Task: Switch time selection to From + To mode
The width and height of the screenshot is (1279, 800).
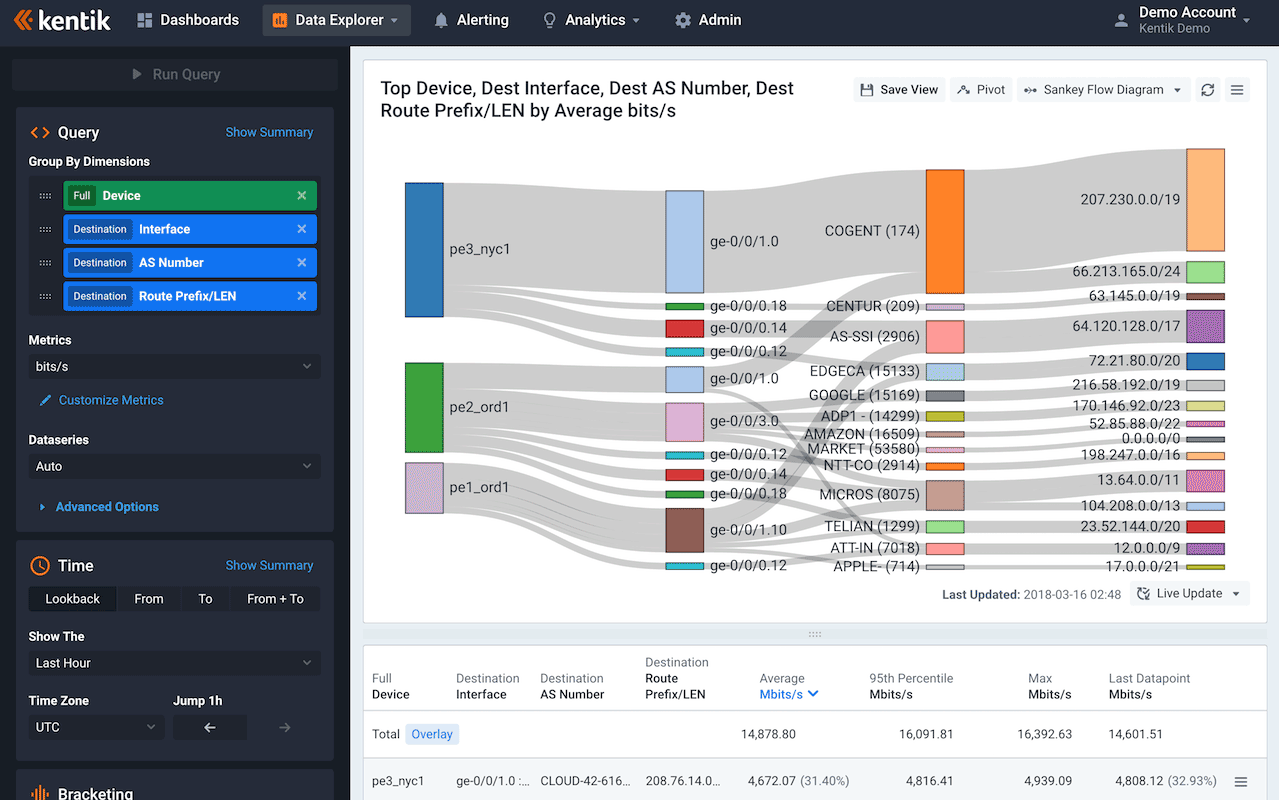Action: pos(274,598)
